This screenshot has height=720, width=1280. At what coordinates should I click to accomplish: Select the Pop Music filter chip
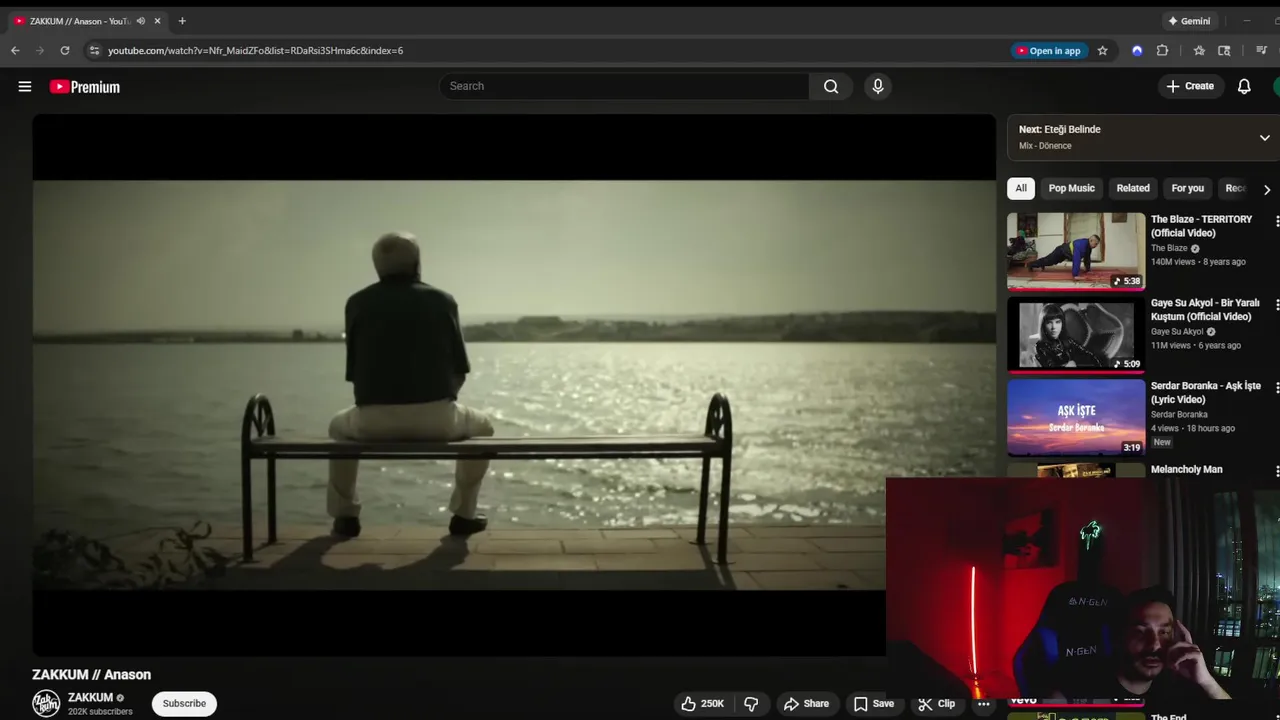1071,188
